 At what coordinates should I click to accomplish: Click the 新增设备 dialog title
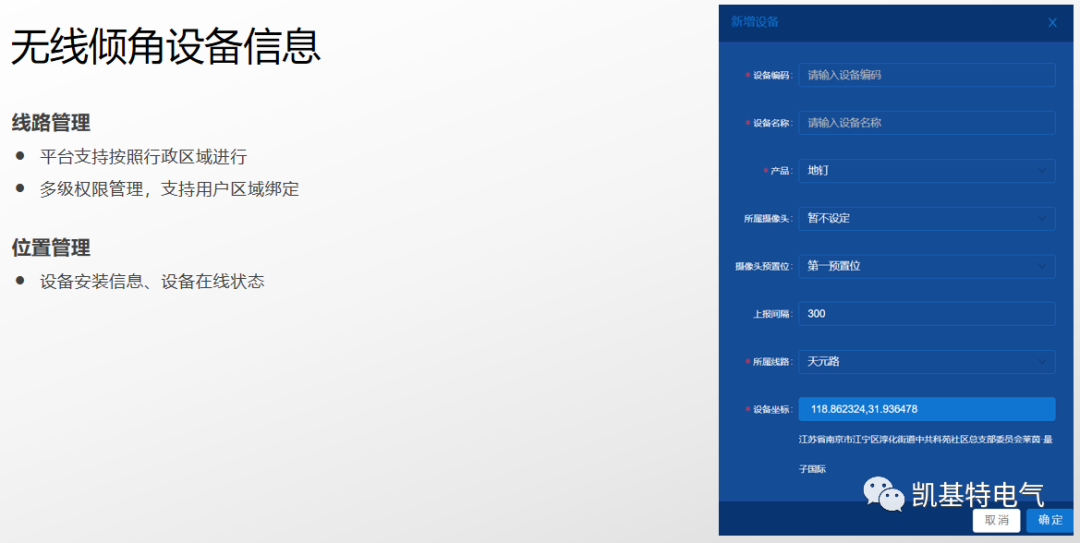tap(755, 22)
